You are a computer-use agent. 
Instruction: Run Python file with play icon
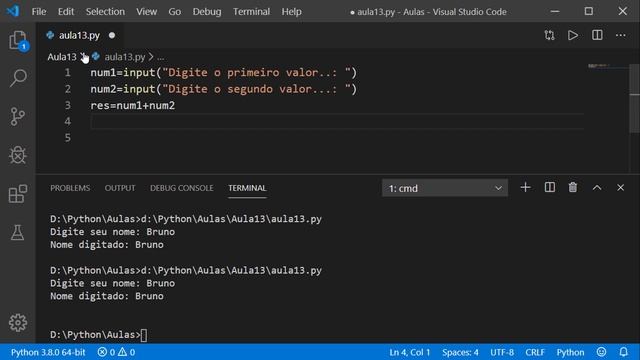pyautogui.click(x=573, y=36)
